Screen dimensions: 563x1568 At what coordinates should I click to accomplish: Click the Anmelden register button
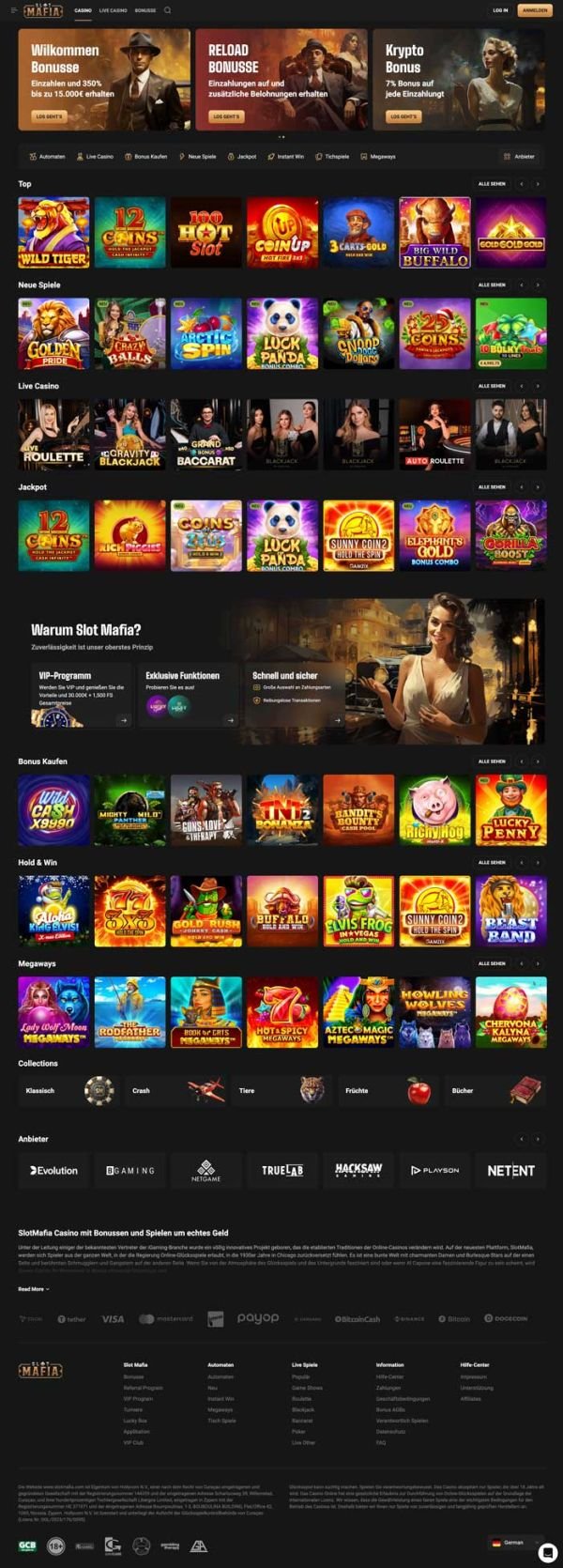click(535, 10)
